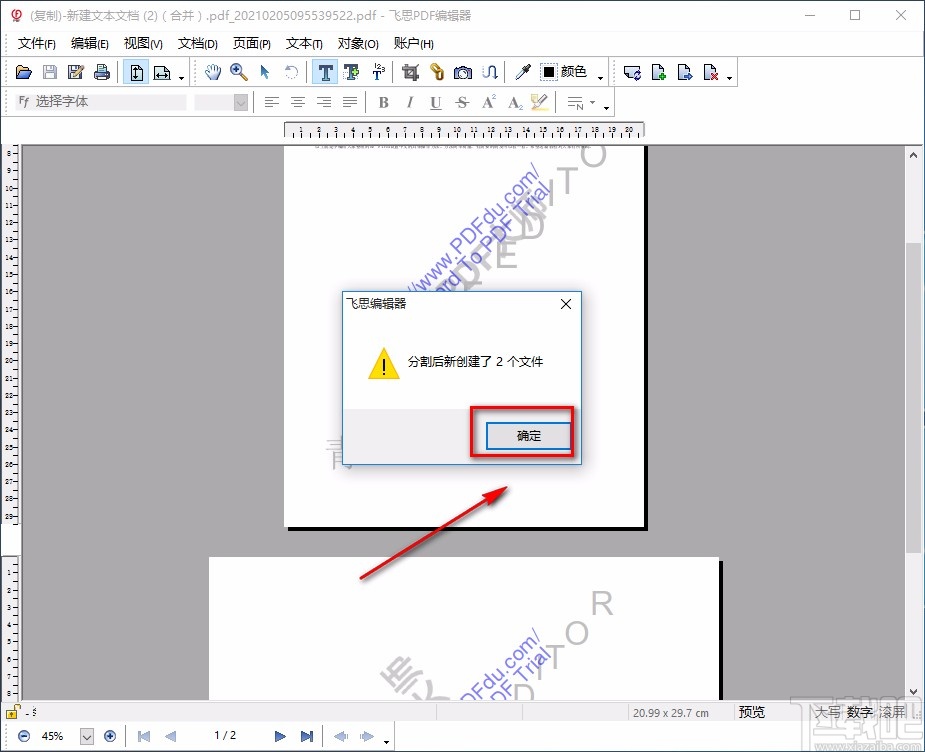Open the 账户(H) menu
925x752 pixels.
[x=413, y=44]
